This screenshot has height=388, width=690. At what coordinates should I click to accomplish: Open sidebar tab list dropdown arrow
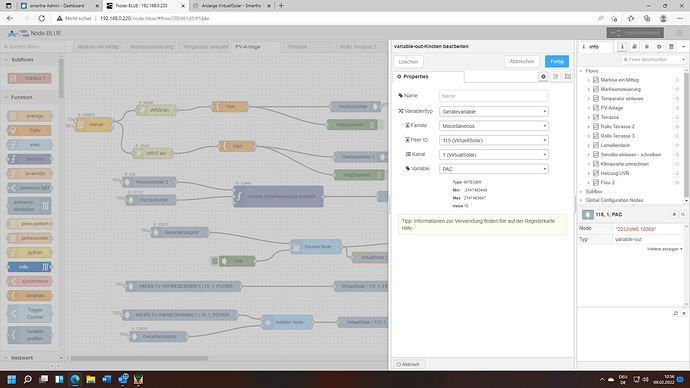[x=683, y=47]
